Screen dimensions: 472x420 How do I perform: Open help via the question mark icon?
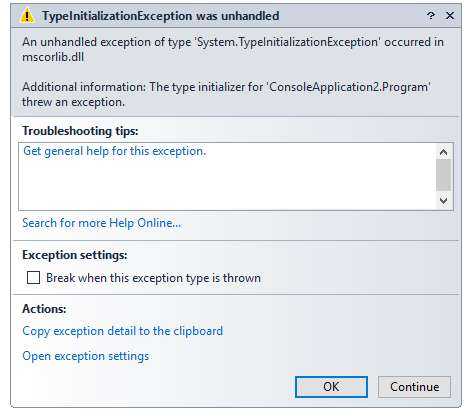[x=431, y=15]
